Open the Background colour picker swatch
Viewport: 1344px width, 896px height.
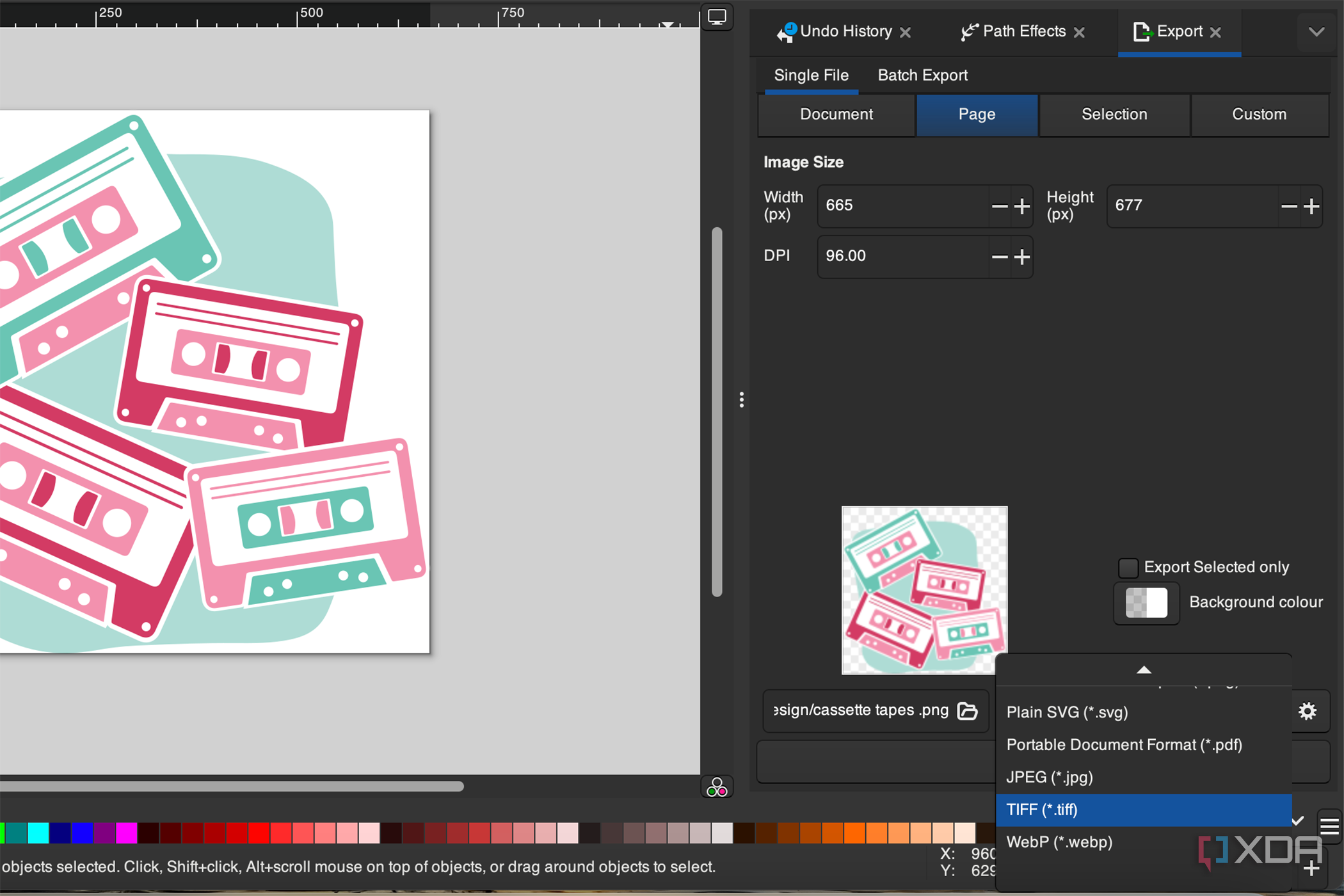(1146, 603)
